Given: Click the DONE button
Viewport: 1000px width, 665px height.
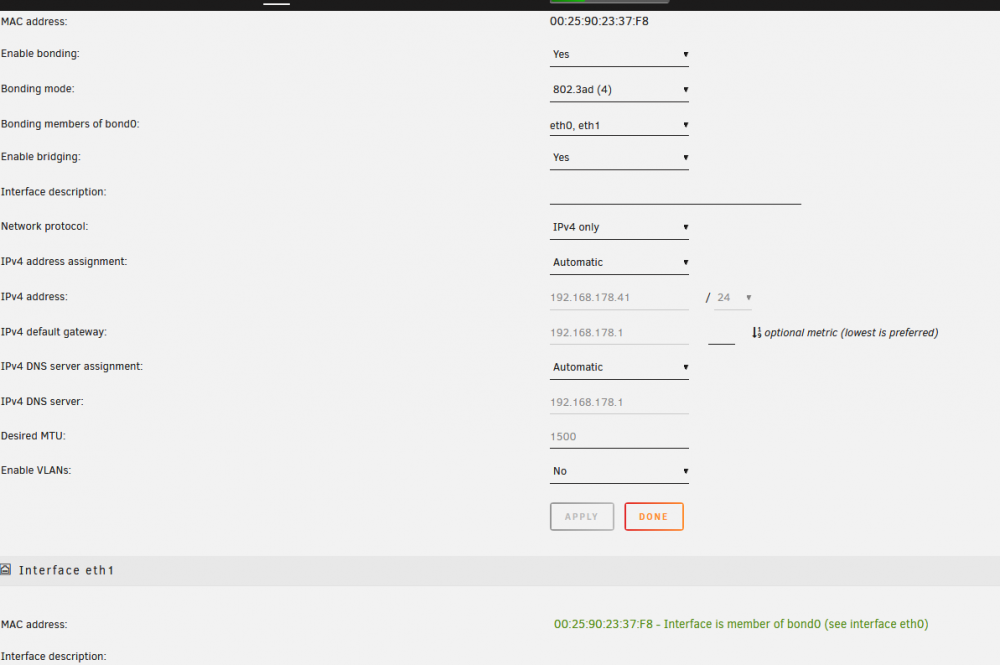Looking at the screenshot, I should pyautogui.click(x=654, y=516).
